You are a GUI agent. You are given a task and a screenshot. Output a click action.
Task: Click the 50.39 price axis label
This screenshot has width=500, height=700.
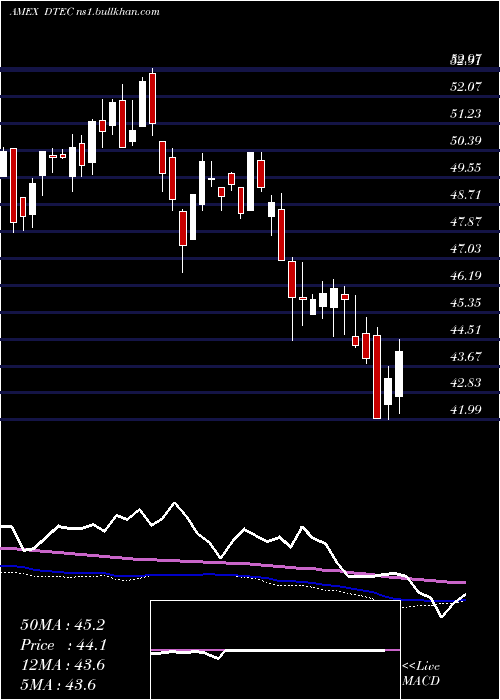click(466, 141)
